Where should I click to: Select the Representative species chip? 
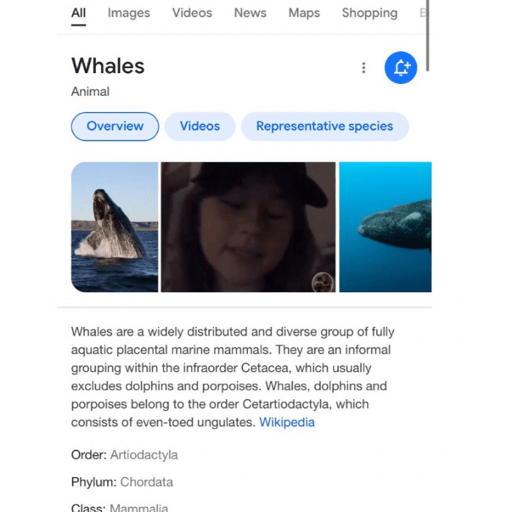(325, 126)
